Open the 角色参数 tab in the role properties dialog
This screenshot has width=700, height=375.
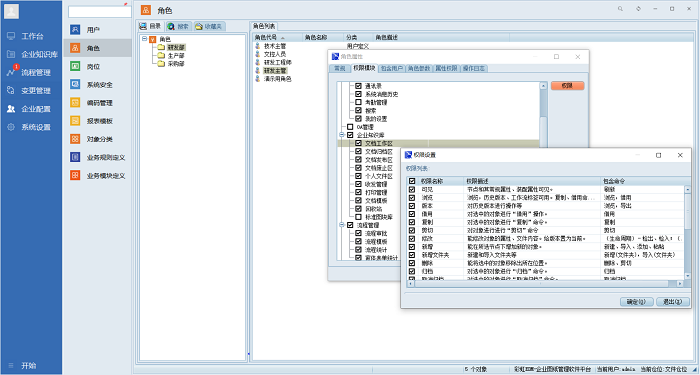coord(419,68)
